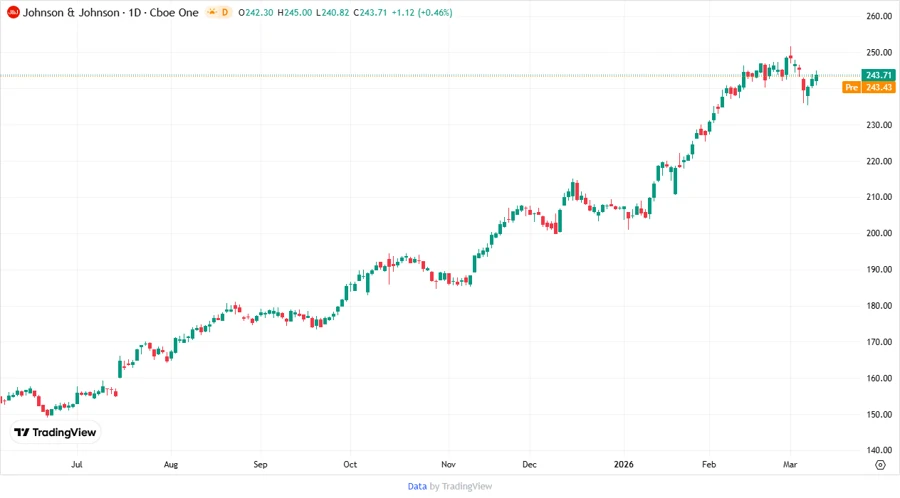Click the C243.71 close value
Image resolution: width=900 pixels, height=498 pixels.
coord(370,13)
